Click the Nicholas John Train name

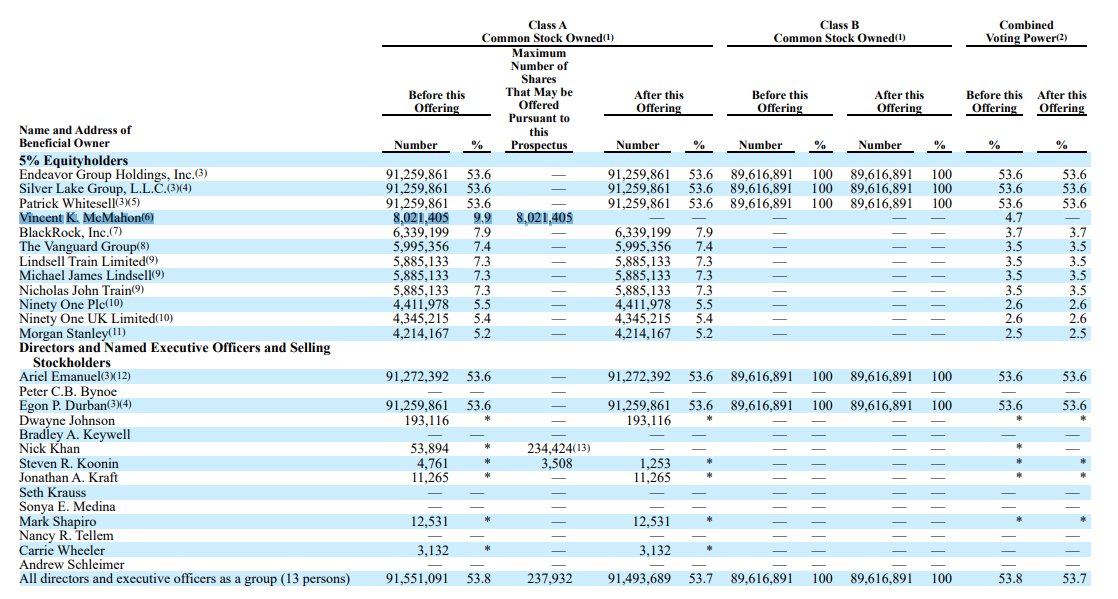[x=81, y=290]
